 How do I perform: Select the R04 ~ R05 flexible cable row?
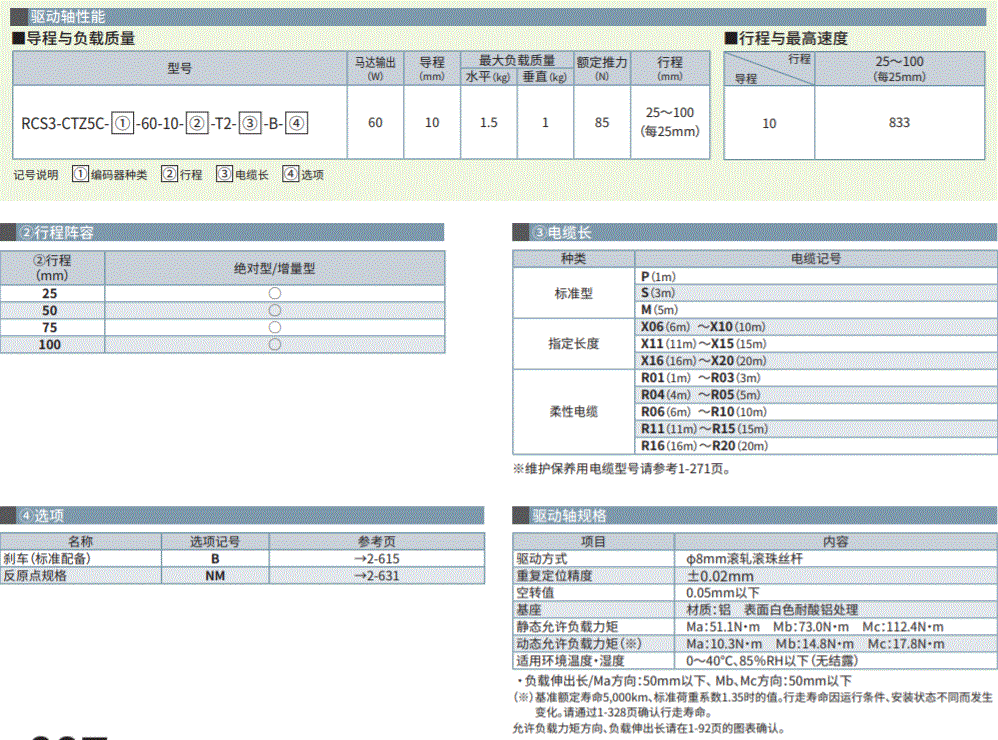click(x=816, y=395)
